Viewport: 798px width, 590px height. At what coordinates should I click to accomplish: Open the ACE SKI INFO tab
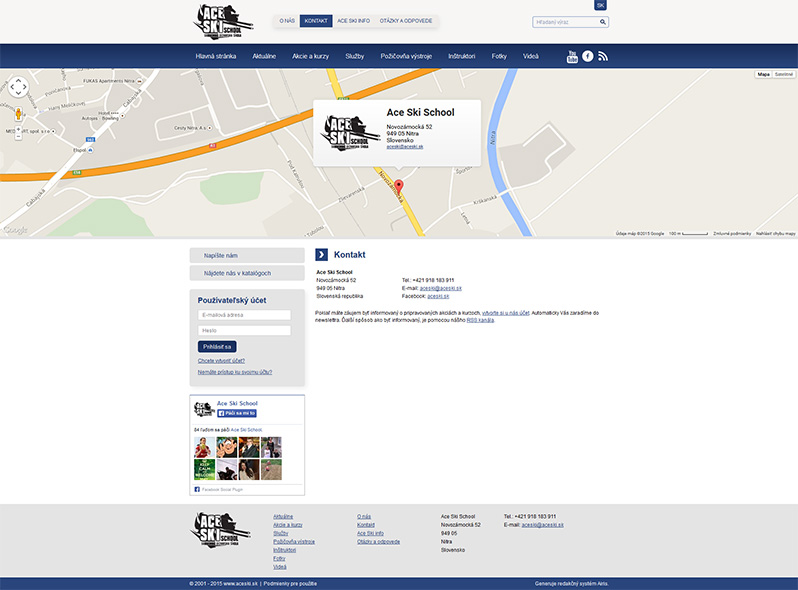tap(354, 21)
